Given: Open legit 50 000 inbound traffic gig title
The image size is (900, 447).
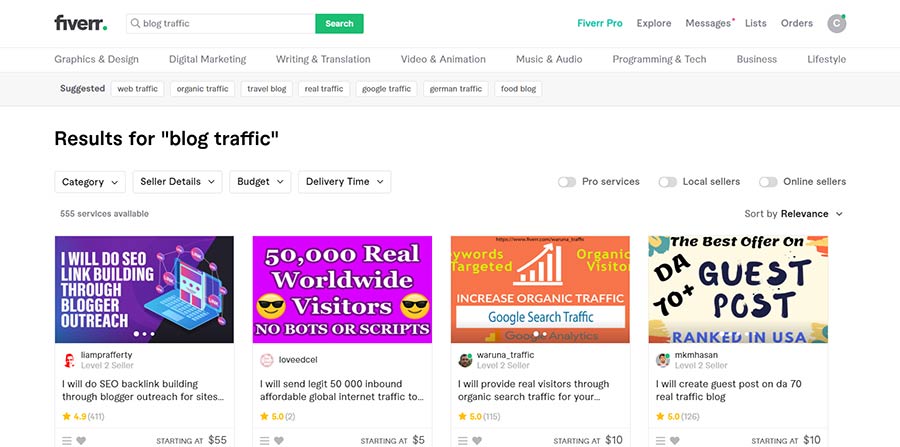Looking at the screenshot, I should (342, 390).
